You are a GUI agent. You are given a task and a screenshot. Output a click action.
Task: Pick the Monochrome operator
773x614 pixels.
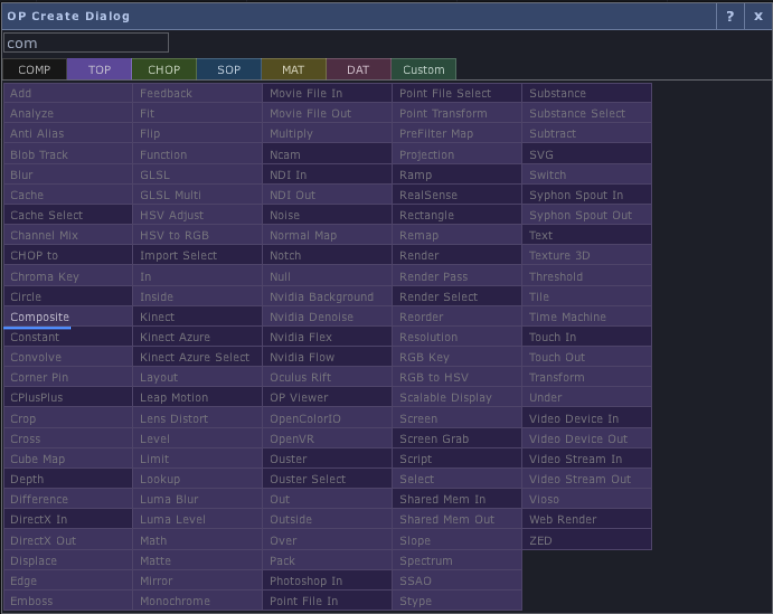click(x=197, y=601)
